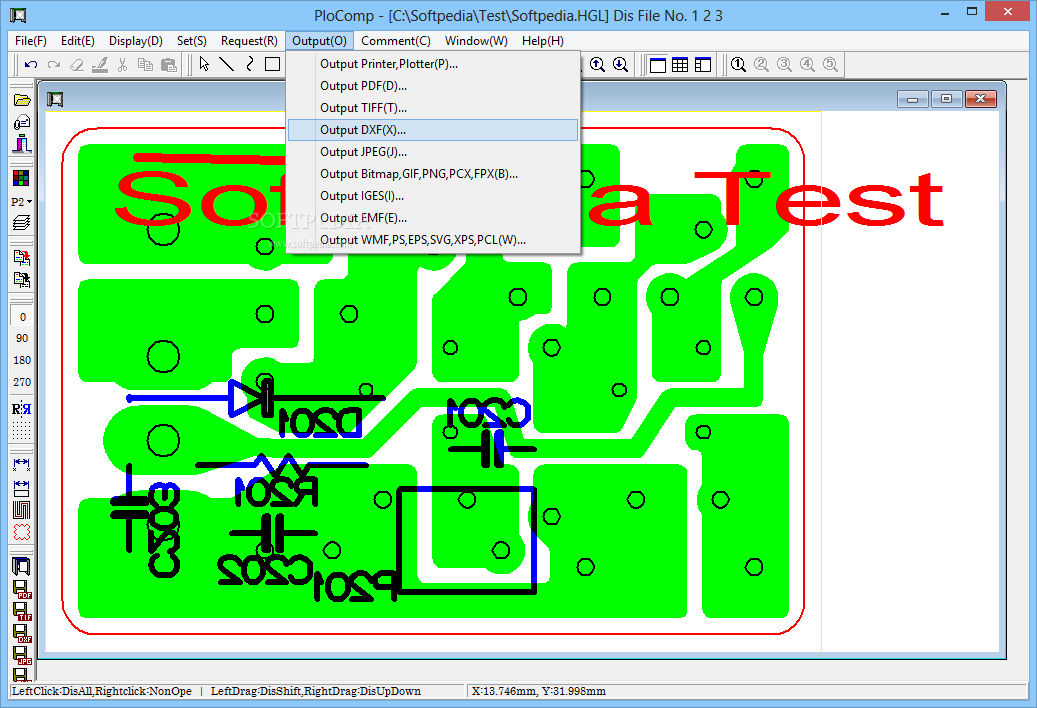This screenshot has height=708, width=1037.
Task: Open the File(F) menu
Action: tap(30, 41)
